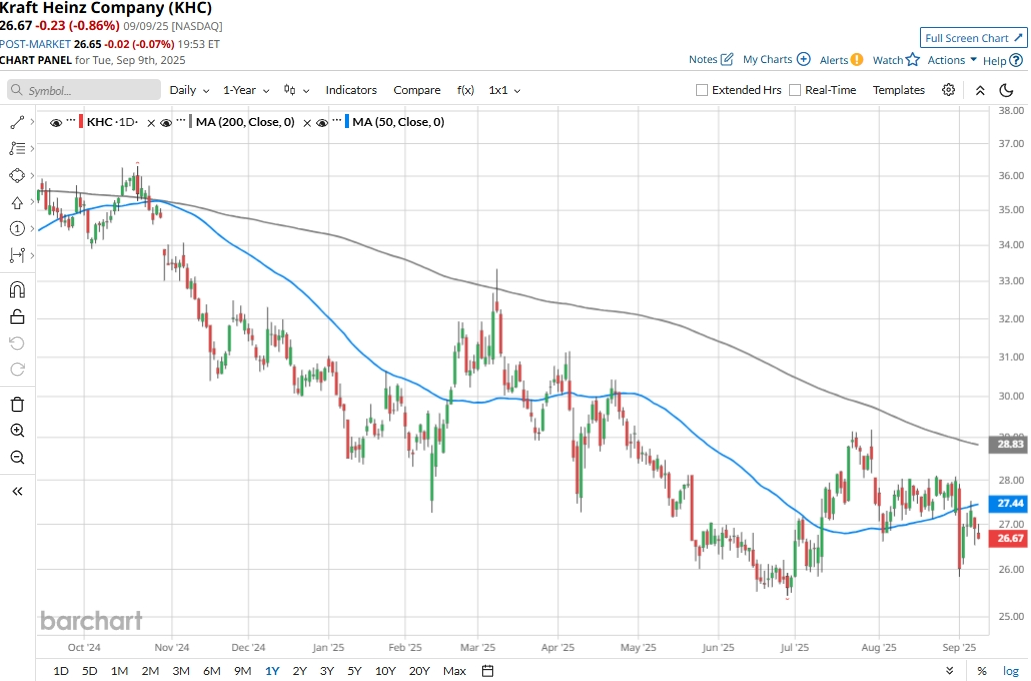Click the Alerts exclamation icon
This screenshot has height=681, width=1031.
857,60
